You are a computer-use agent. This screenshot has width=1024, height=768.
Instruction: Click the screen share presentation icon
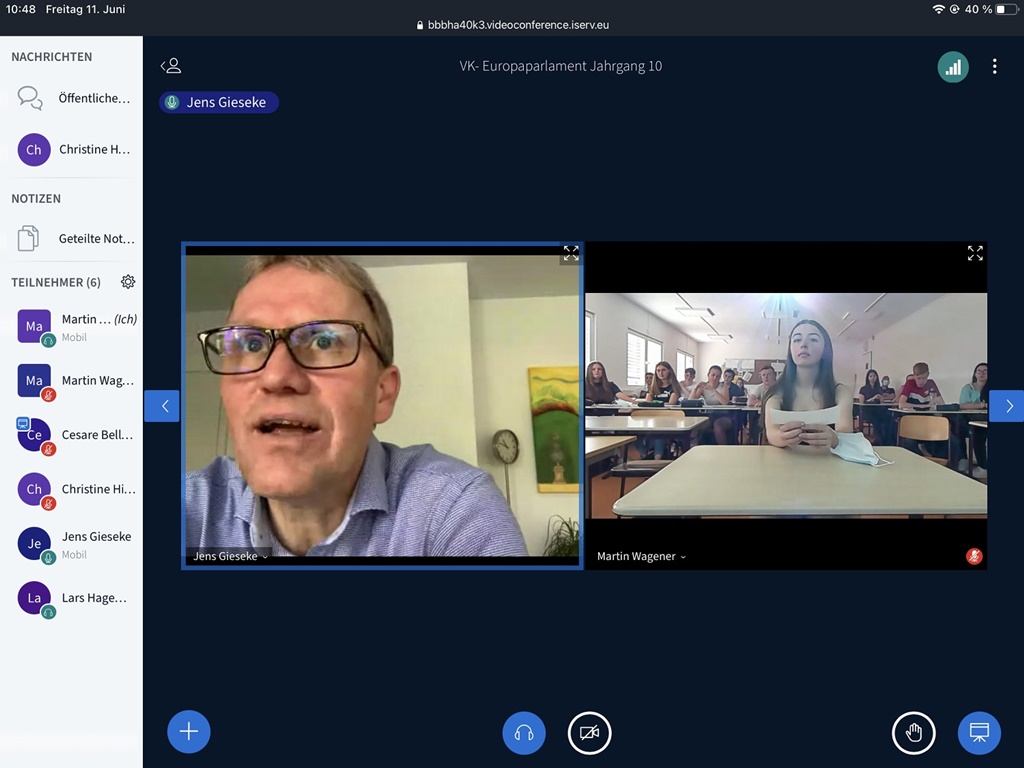click(979, 733)
